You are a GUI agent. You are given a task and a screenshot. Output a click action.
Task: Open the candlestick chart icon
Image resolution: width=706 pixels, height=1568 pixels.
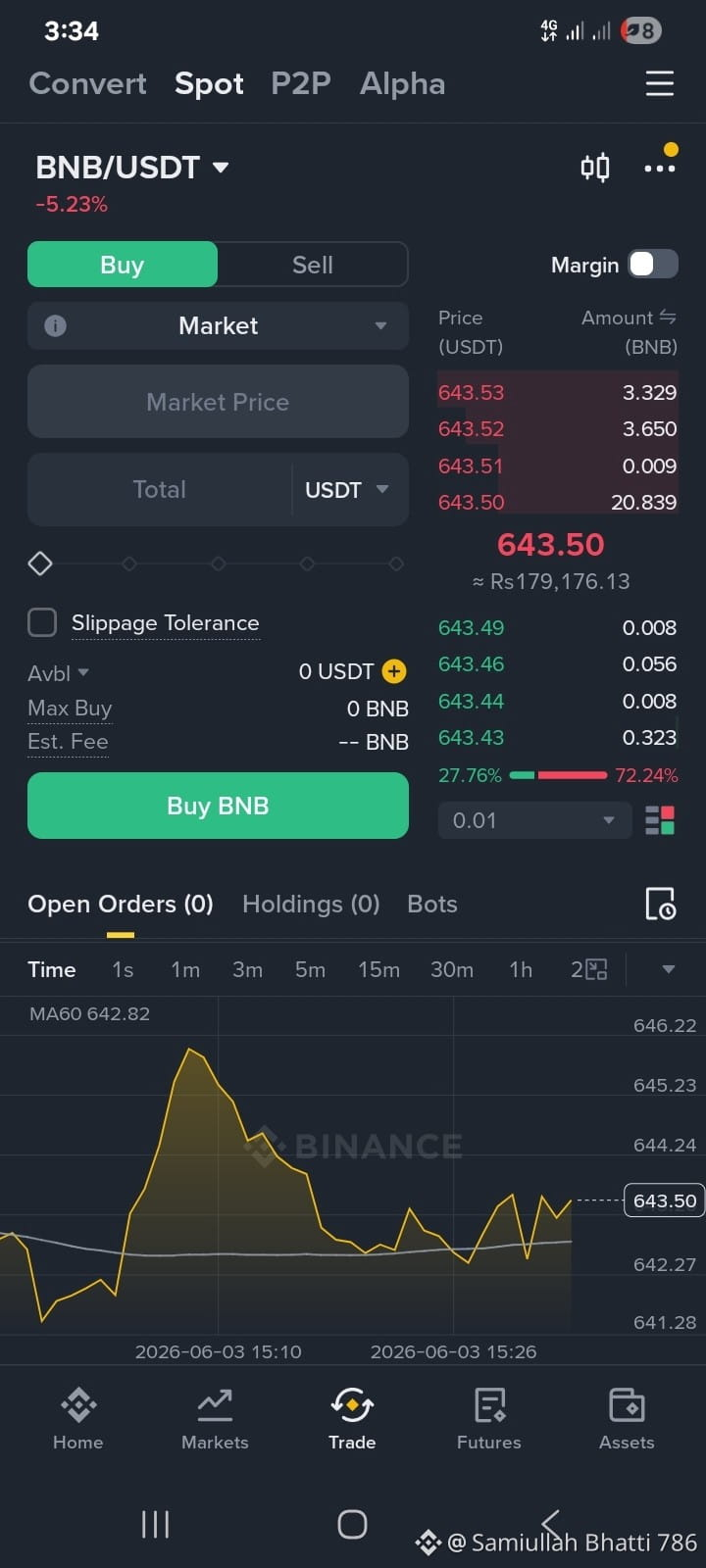(x=595, y=168)
